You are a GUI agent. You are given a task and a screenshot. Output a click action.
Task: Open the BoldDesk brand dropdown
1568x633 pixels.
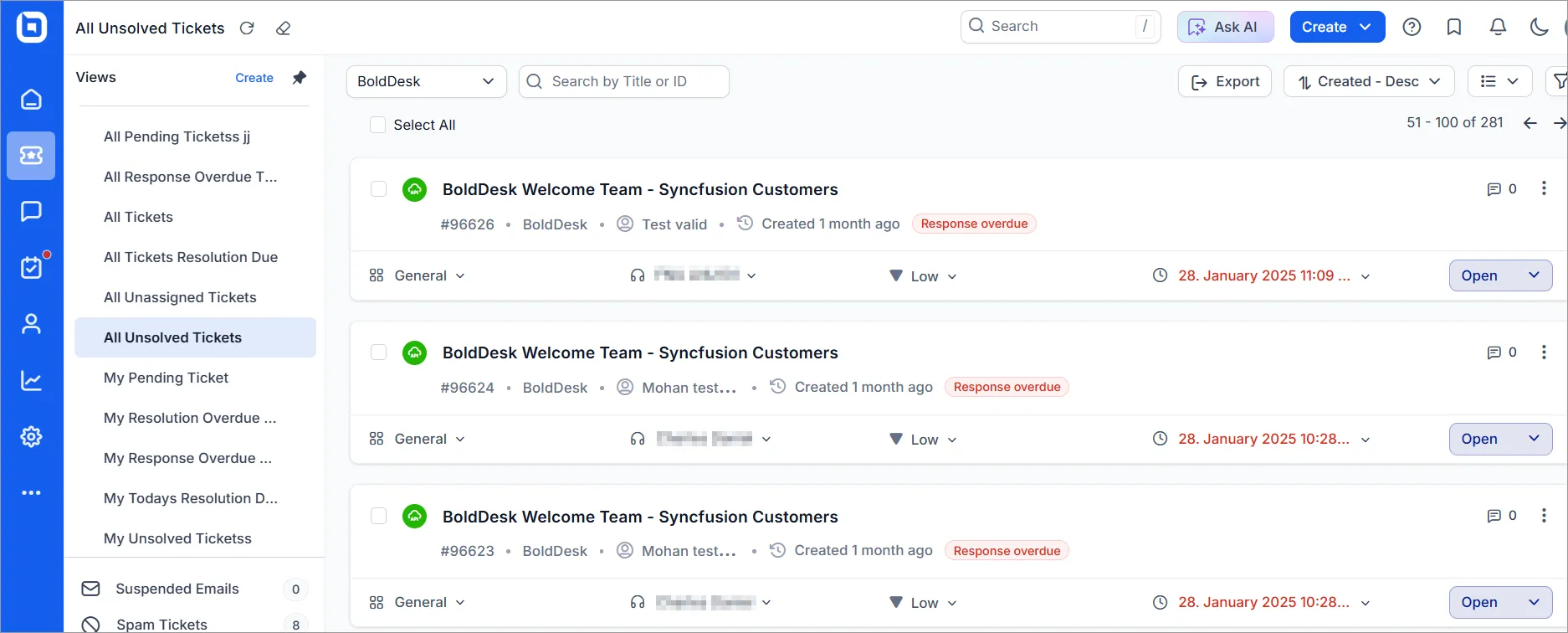pyautogui.click(x=427, y=81)
